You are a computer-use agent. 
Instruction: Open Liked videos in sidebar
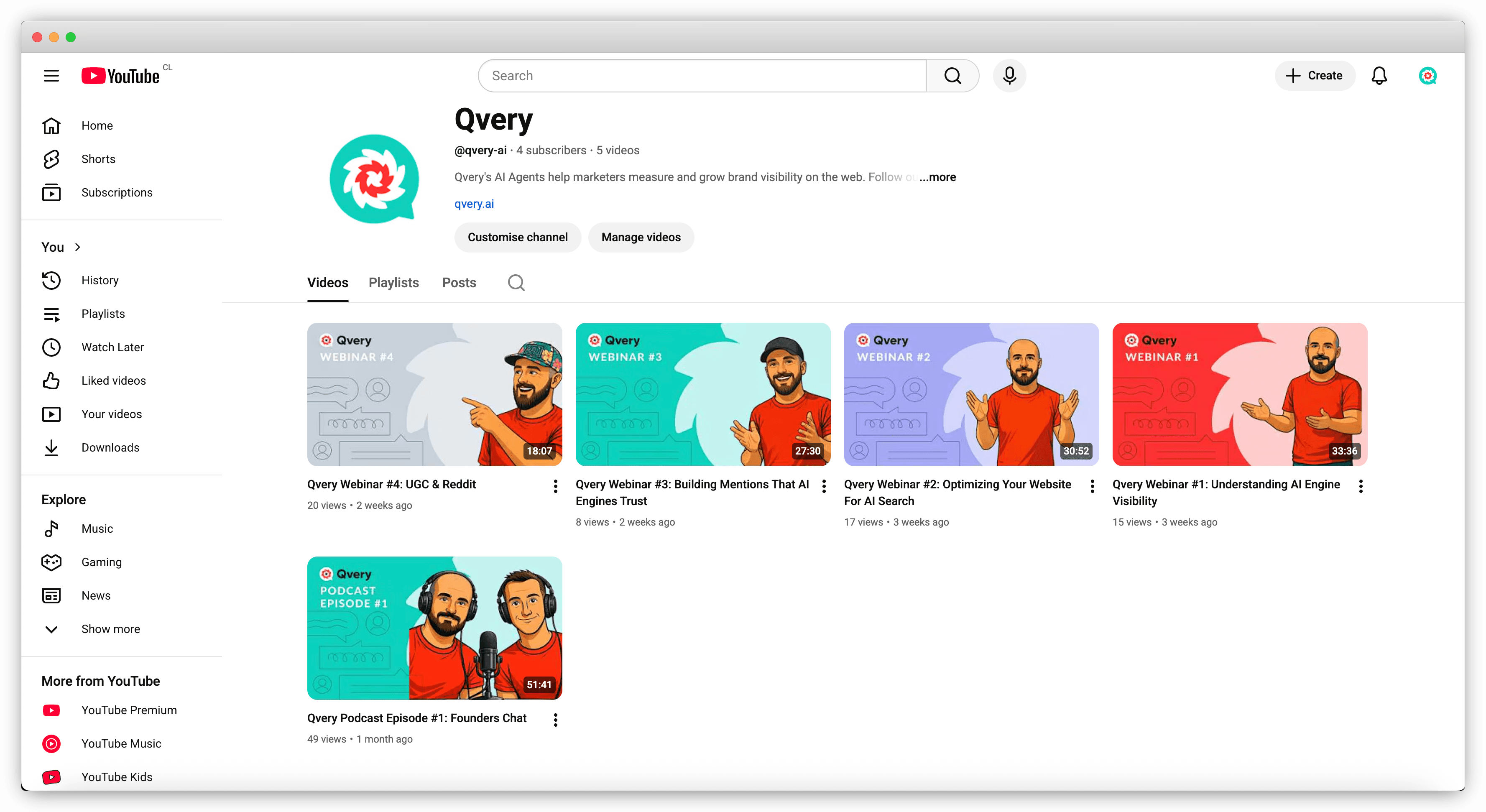(113, 380)
